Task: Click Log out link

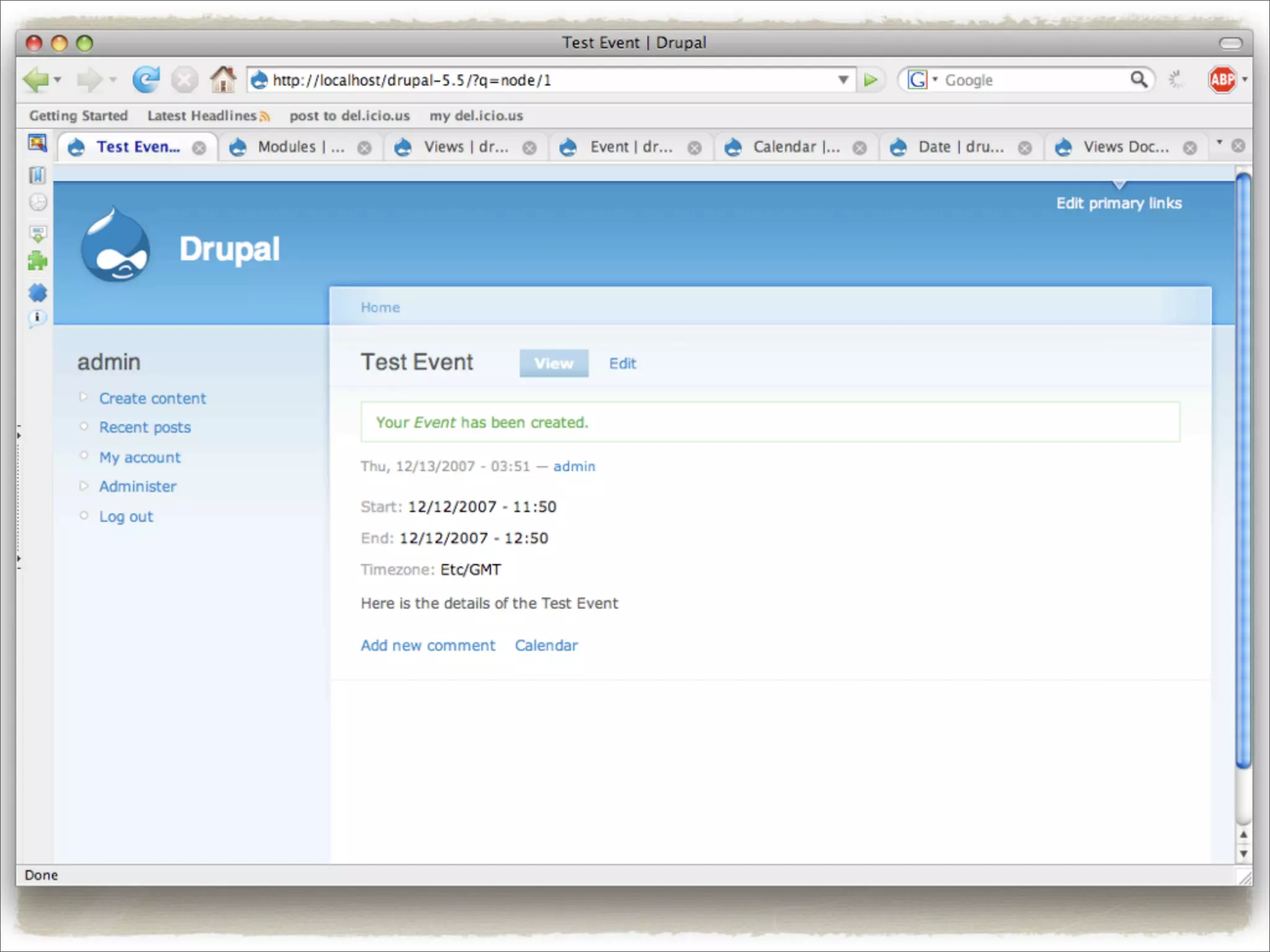Action: [126, 517]
